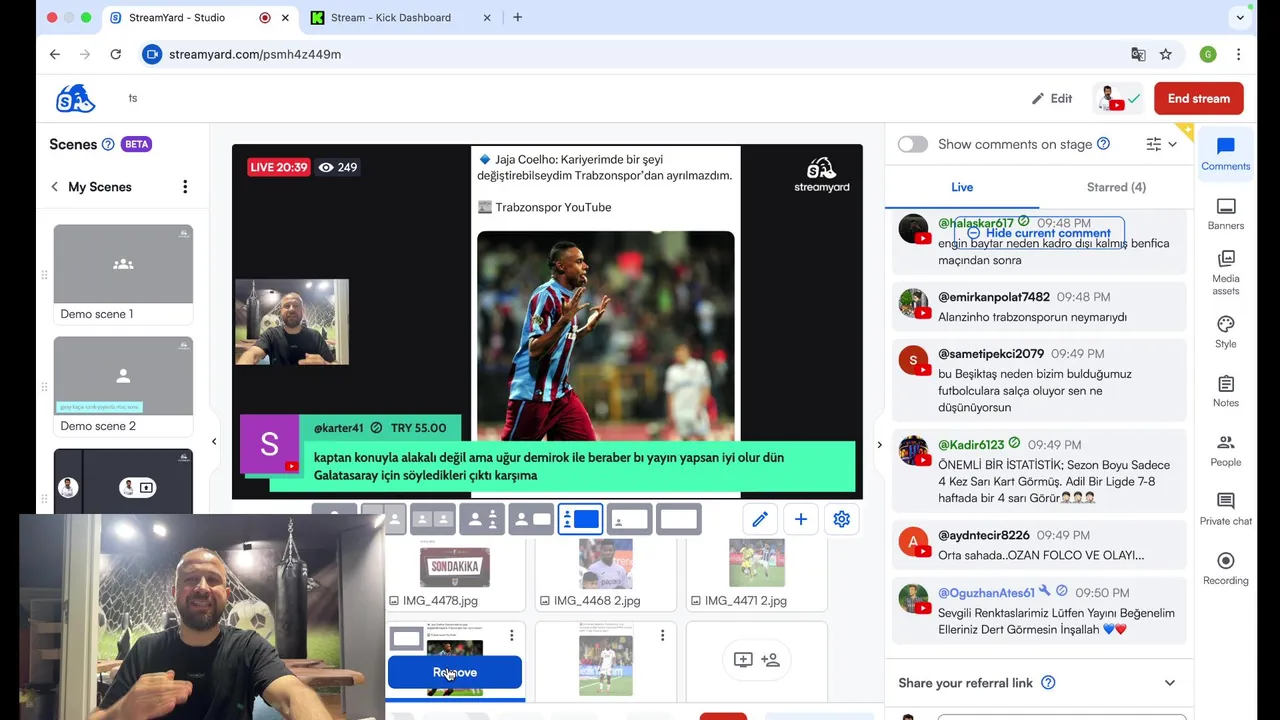Click comment by @sametipekci2079
This screenshot has height=720, width=1280.
click(1040, 380)
